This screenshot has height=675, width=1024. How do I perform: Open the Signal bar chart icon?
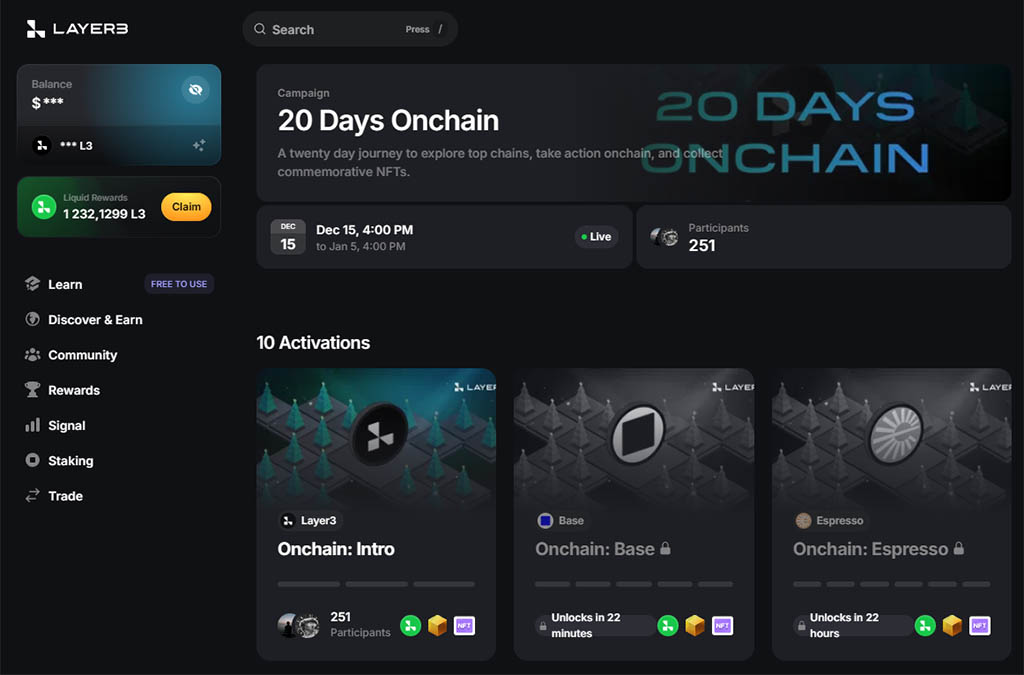[32, 425]
